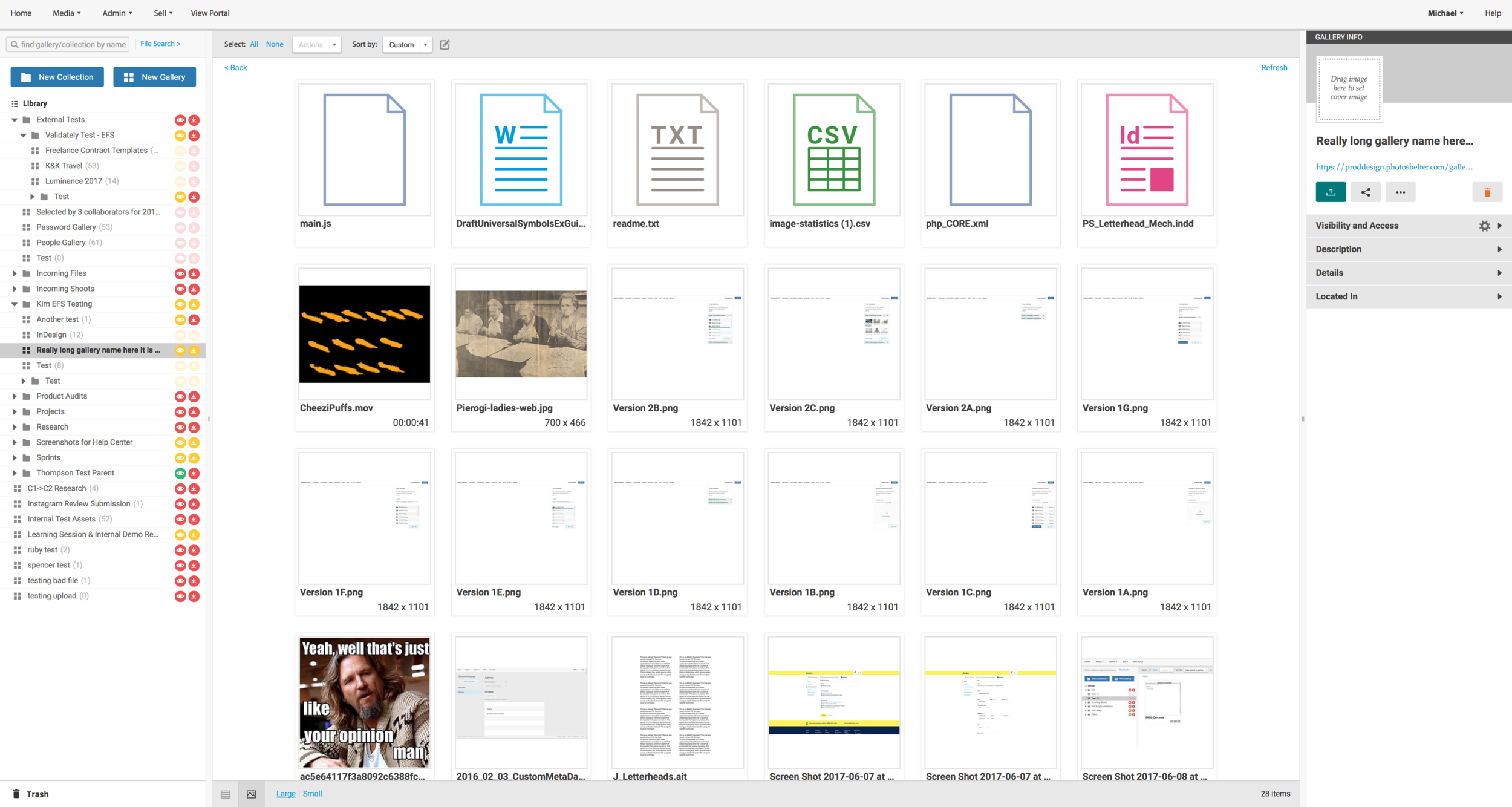Viewport: 1512px width, 807px height.
Task: Open the Admin menu
Action: click(117, 13)
